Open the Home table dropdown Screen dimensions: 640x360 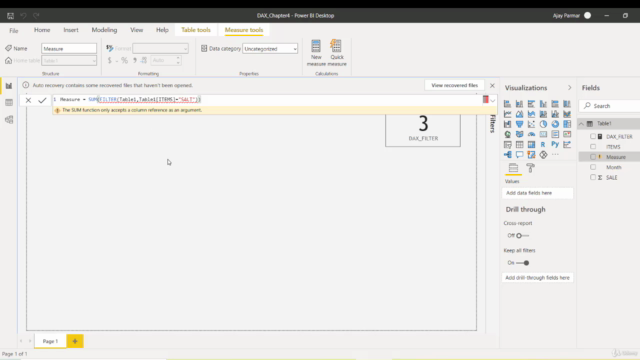click(69, 60)
